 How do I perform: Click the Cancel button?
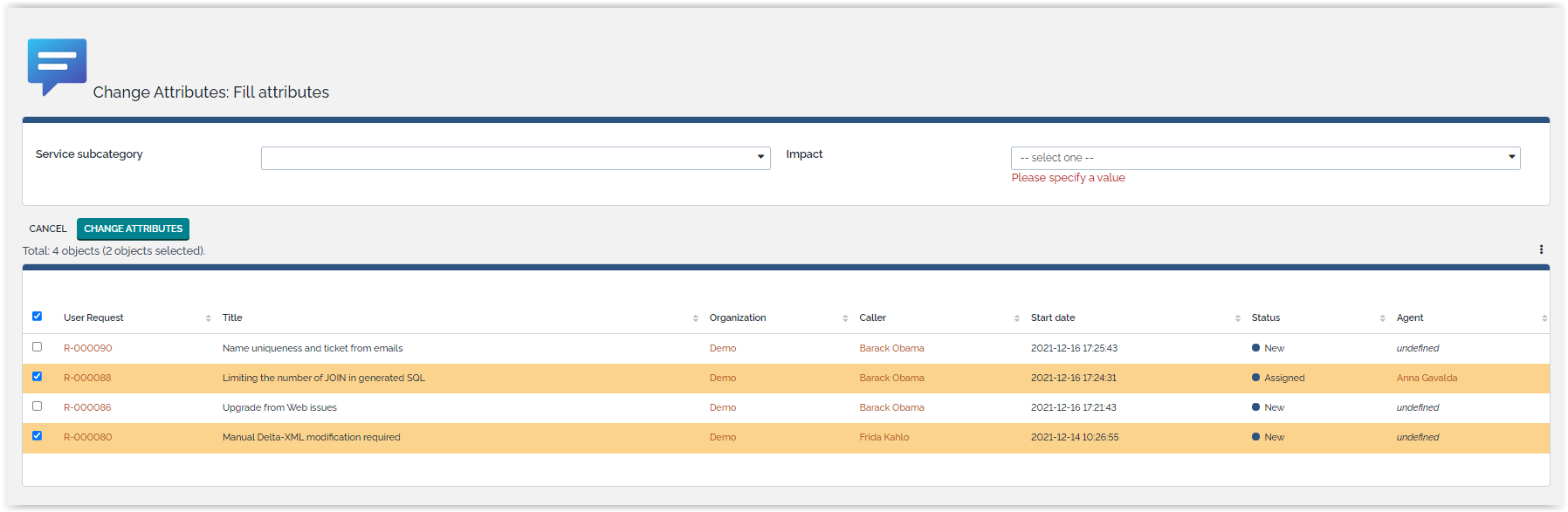(48, 229)
